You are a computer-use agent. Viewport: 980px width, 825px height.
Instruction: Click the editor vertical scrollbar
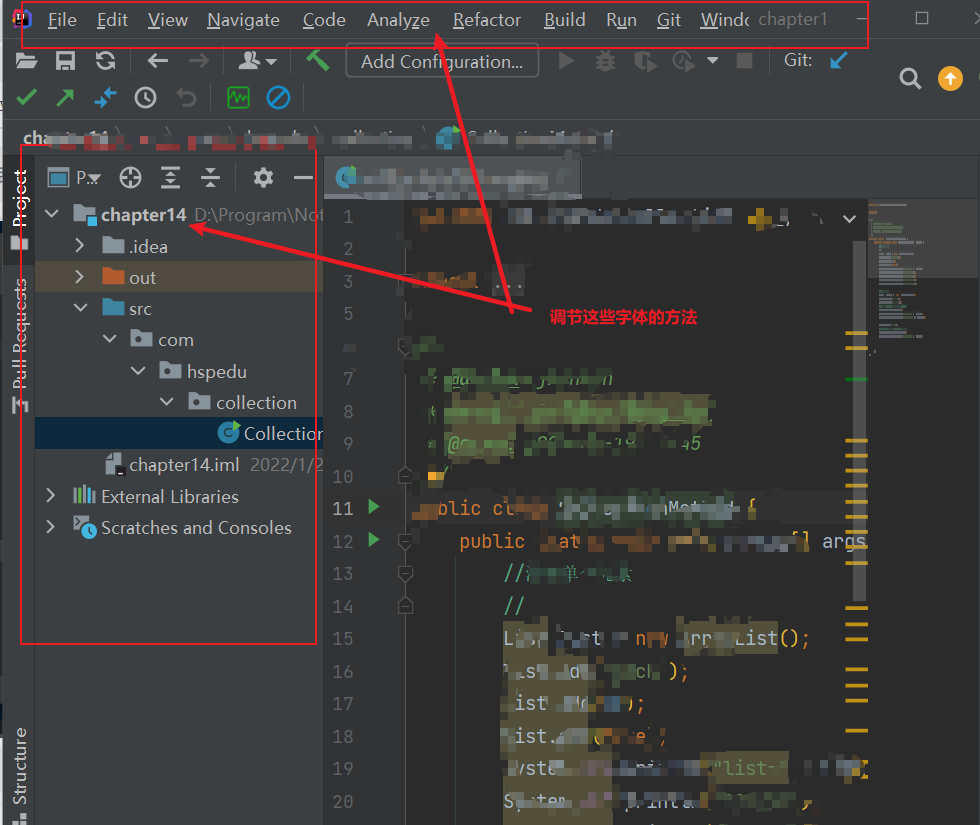(x=859, y=420)
